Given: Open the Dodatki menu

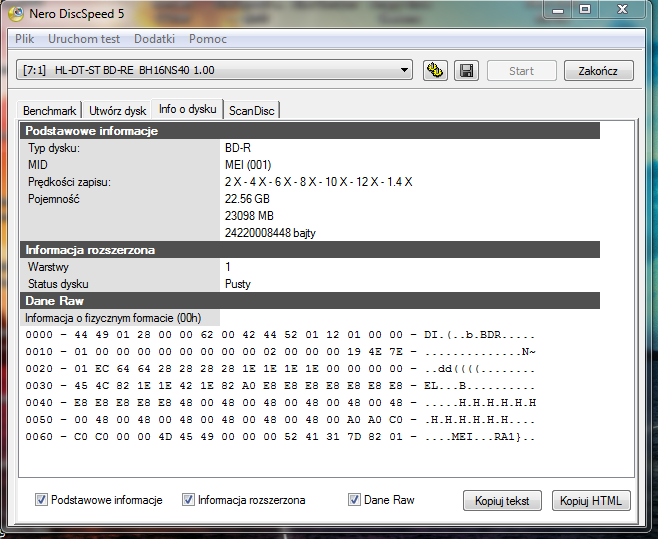Looking at the screenshot, I should (154, 39).
